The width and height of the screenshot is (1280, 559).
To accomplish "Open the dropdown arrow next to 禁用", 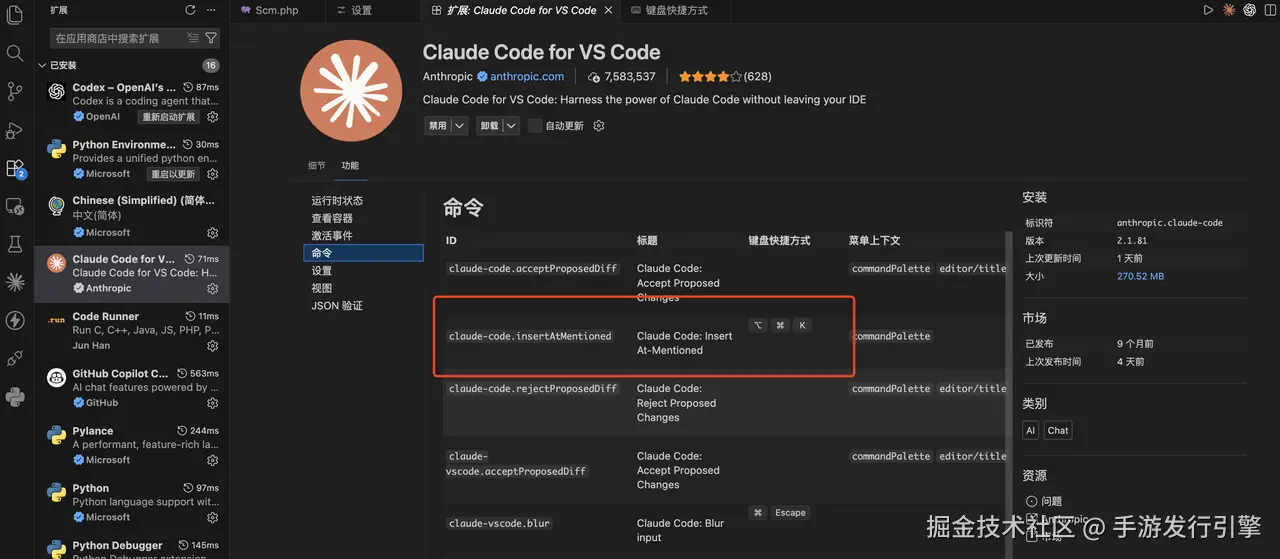I will [x=459, y=126].
